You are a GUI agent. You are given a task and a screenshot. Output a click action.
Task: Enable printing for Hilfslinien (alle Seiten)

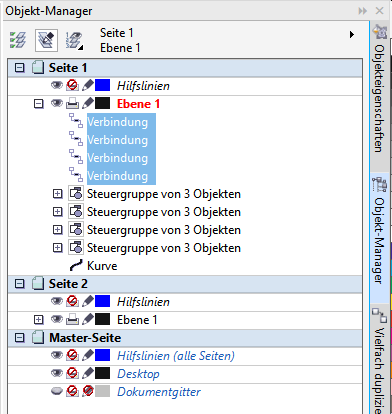click(72, 356)
